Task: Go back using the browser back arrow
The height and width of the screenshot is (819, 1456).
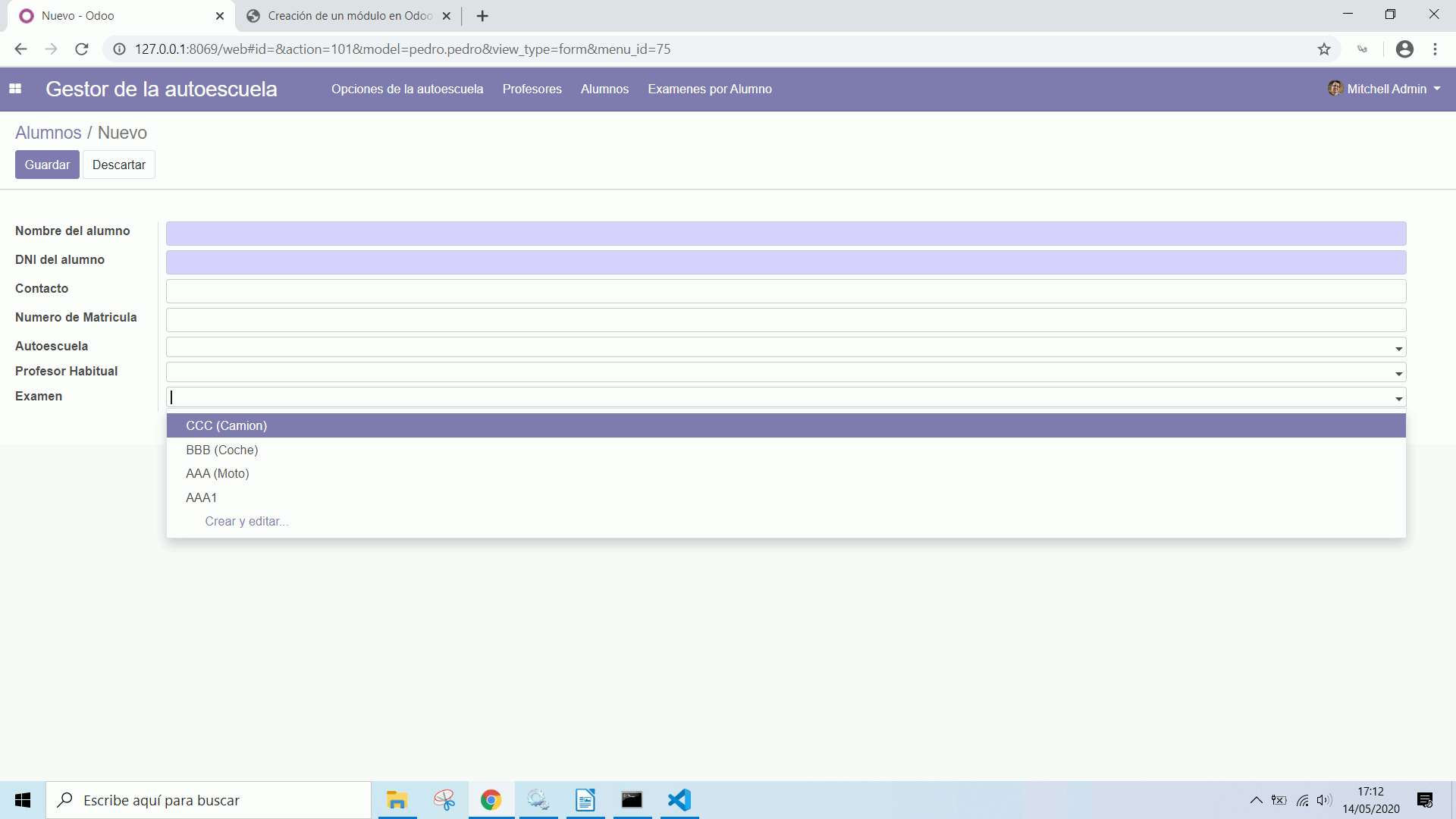Action: click(20, 49)
